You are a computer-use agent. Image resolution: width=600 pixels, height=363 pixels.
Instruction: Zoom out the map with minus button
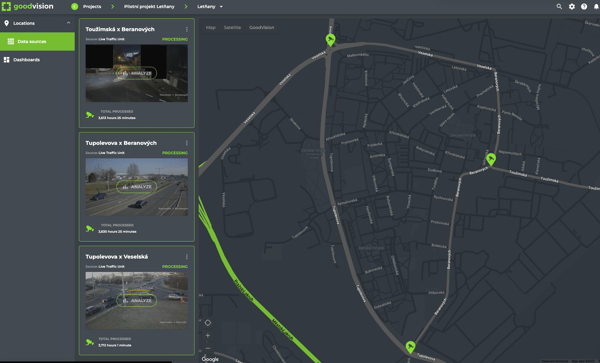click(x=208, y=348)
